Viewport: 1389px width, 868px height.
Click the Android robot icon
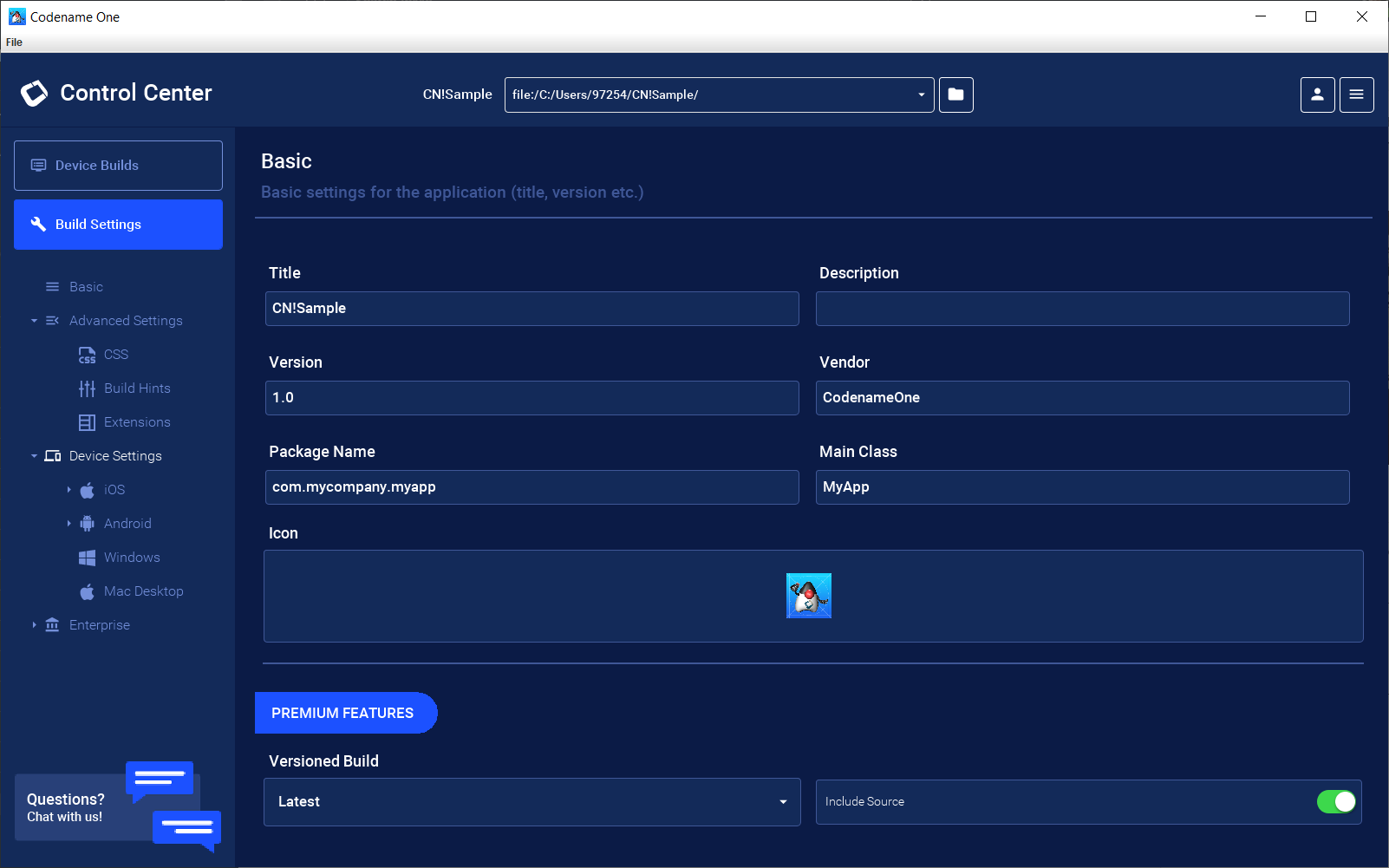point(88,523)
